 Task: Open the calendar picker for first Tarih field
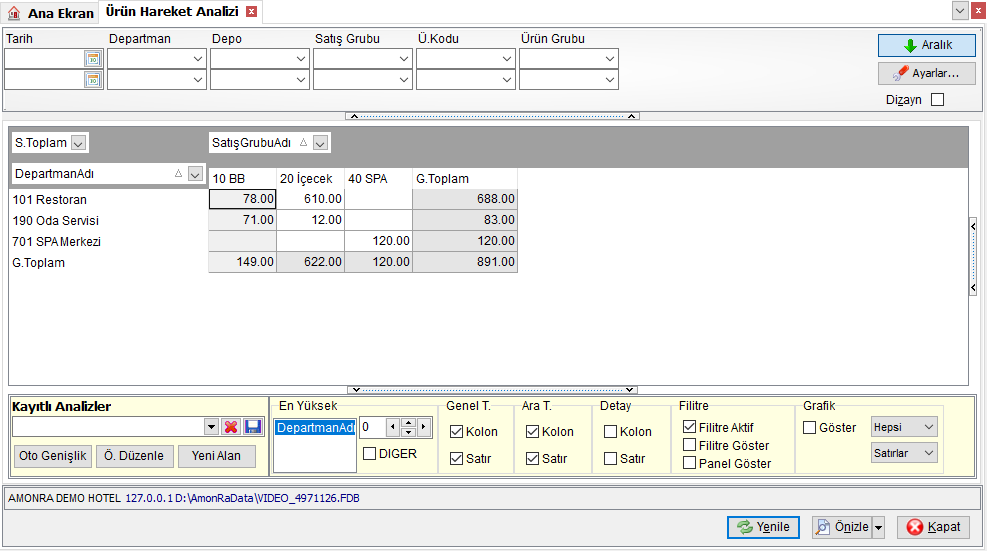coord(93,59)
